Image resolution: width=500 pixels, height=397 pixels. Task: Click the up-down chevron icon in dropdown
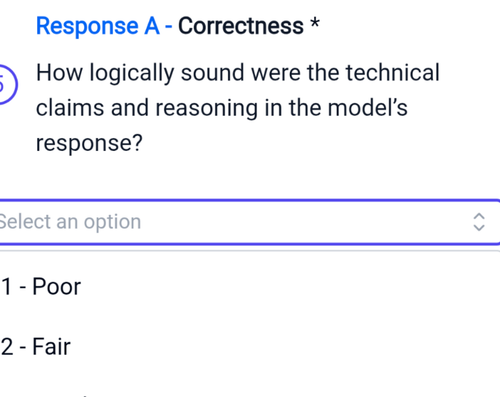[479, 222]
